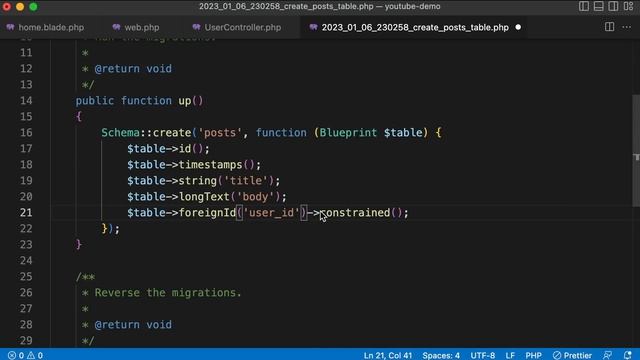The width and height of the screenshot is (640, 360).
Task: Click 'timestamps' on line 18
Action: point(211,164)
